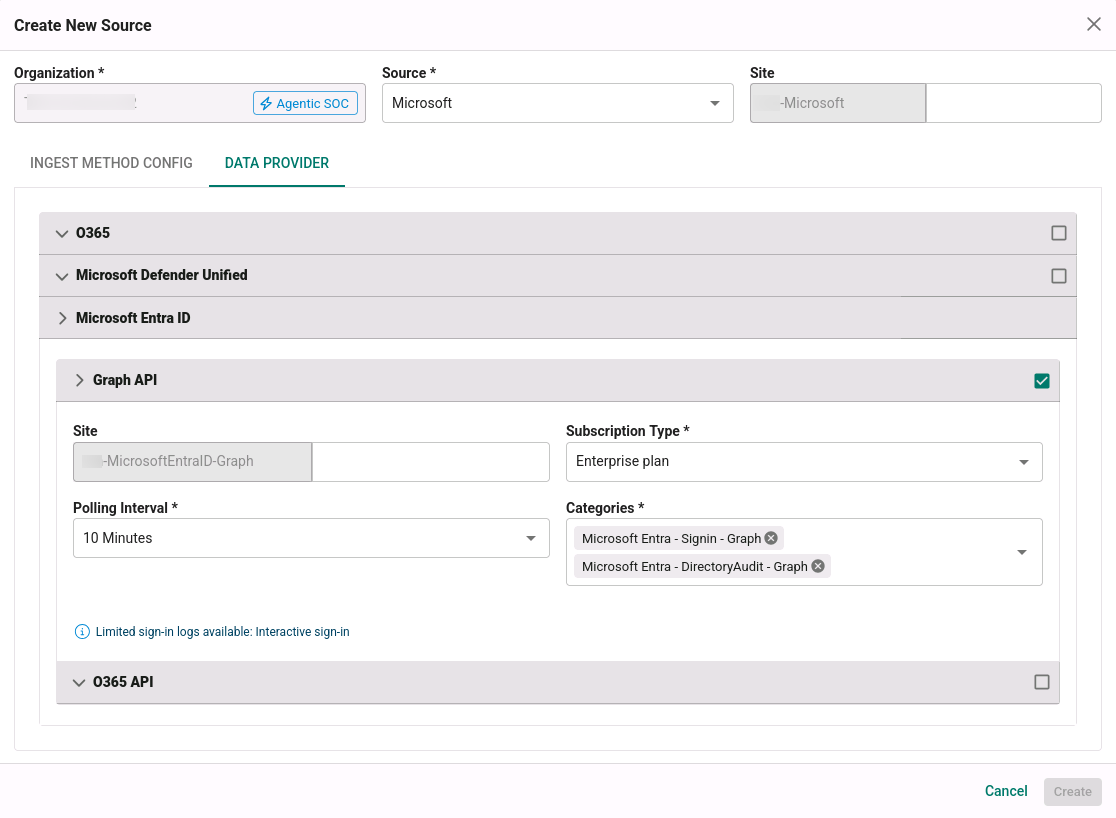Remove the Microsoft Entra - Signin - Graph chip

771,538
